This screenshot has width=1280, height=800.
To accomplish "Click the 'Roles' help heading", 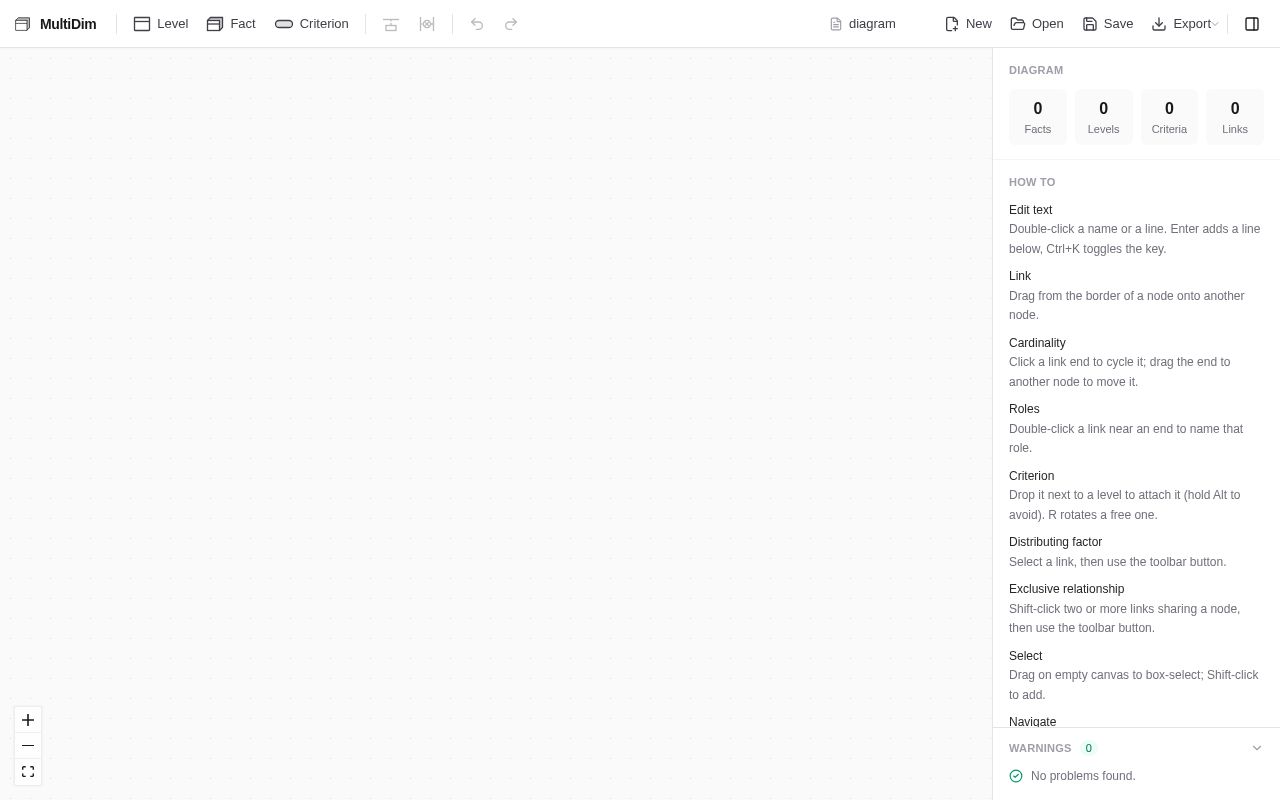I will (1024, 409).
